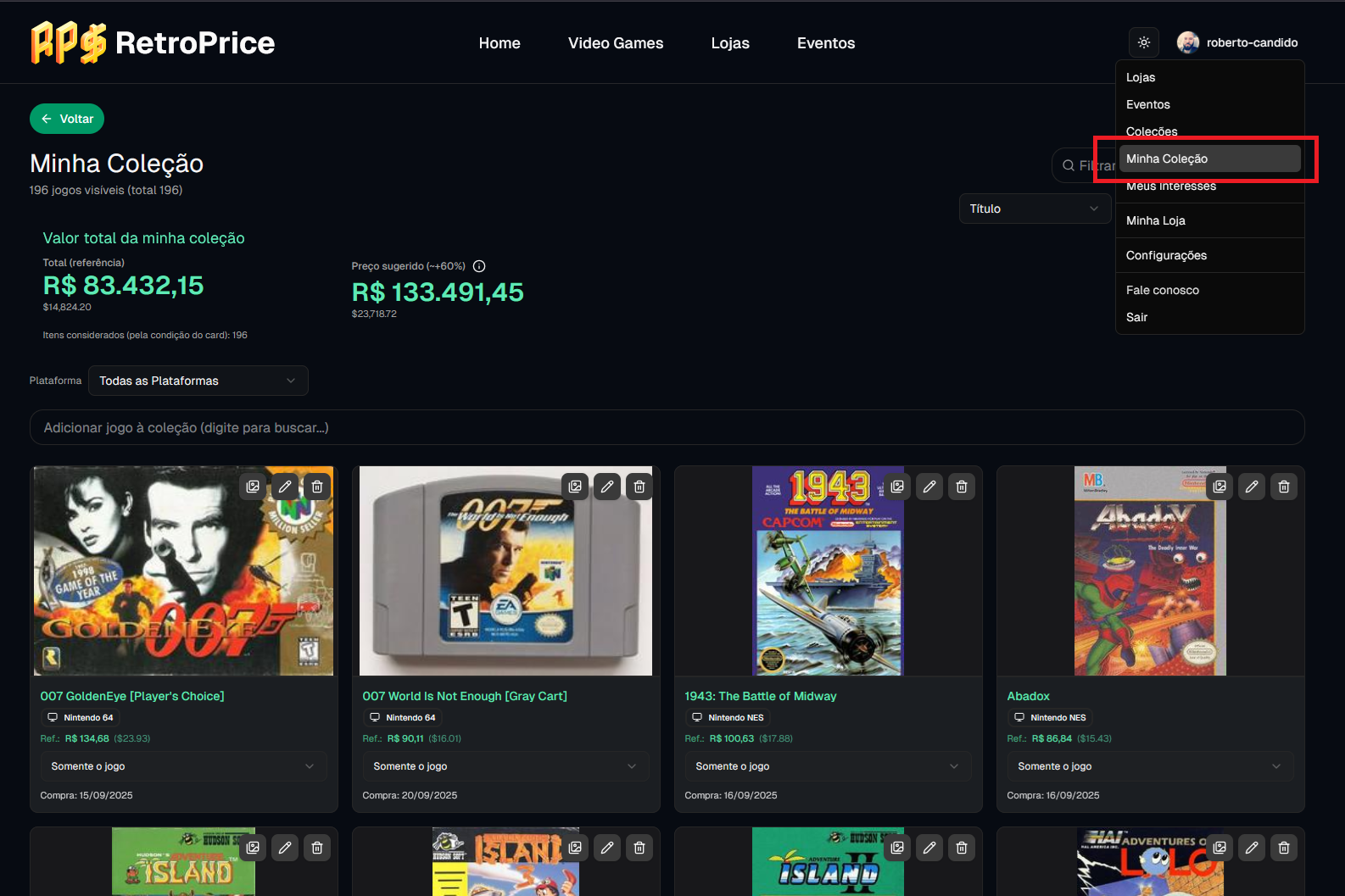Choose Configurações in the user menu
This screenshot has height=896, width=1345.
[1166, 255]
